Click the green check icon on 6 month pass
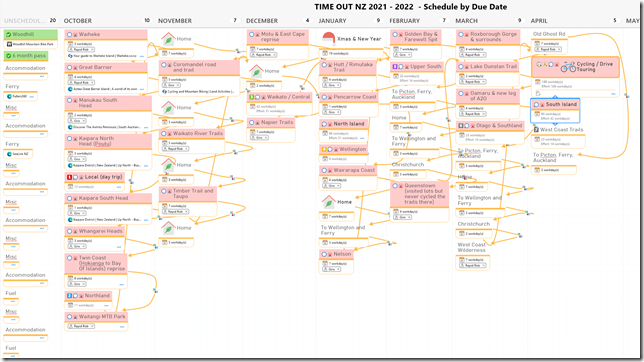 8,55
